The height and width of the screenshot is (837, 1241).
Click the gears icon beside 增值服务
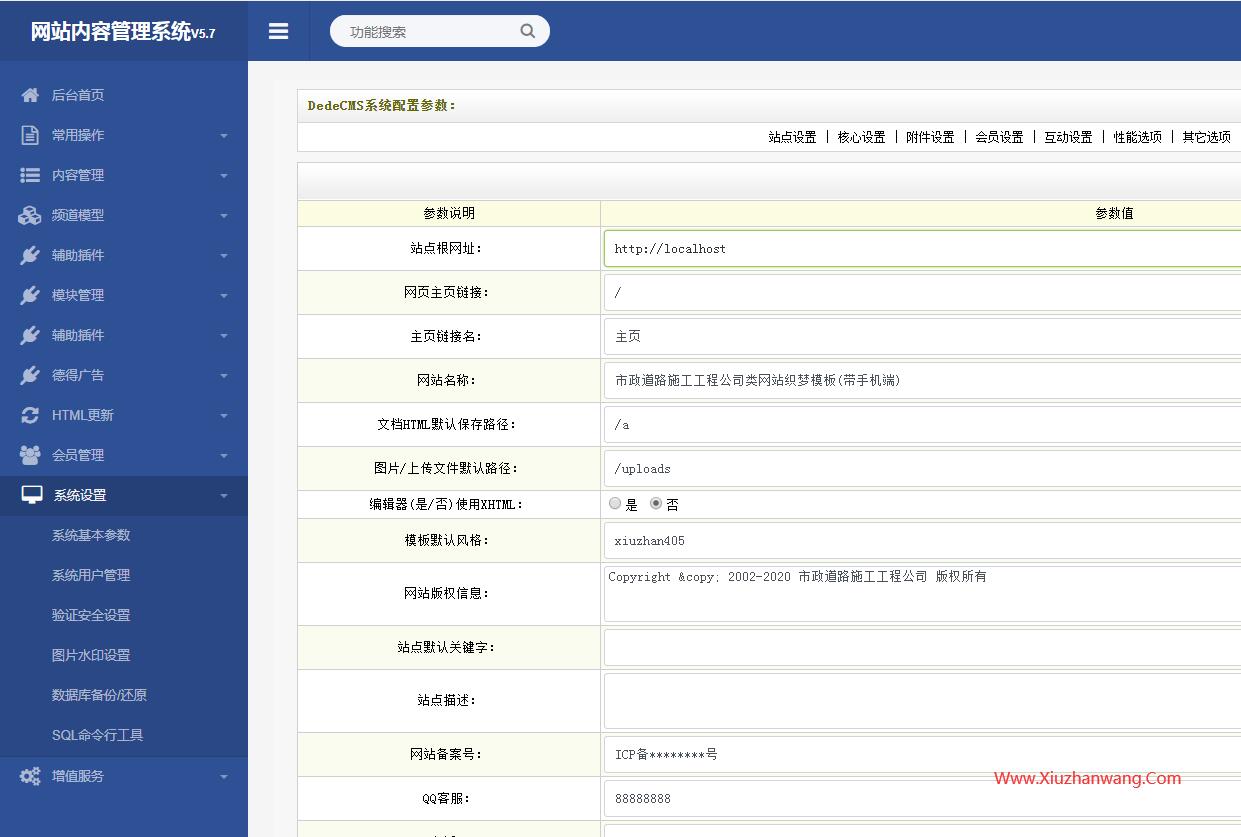pyautogui.click(x=30, y=776)
